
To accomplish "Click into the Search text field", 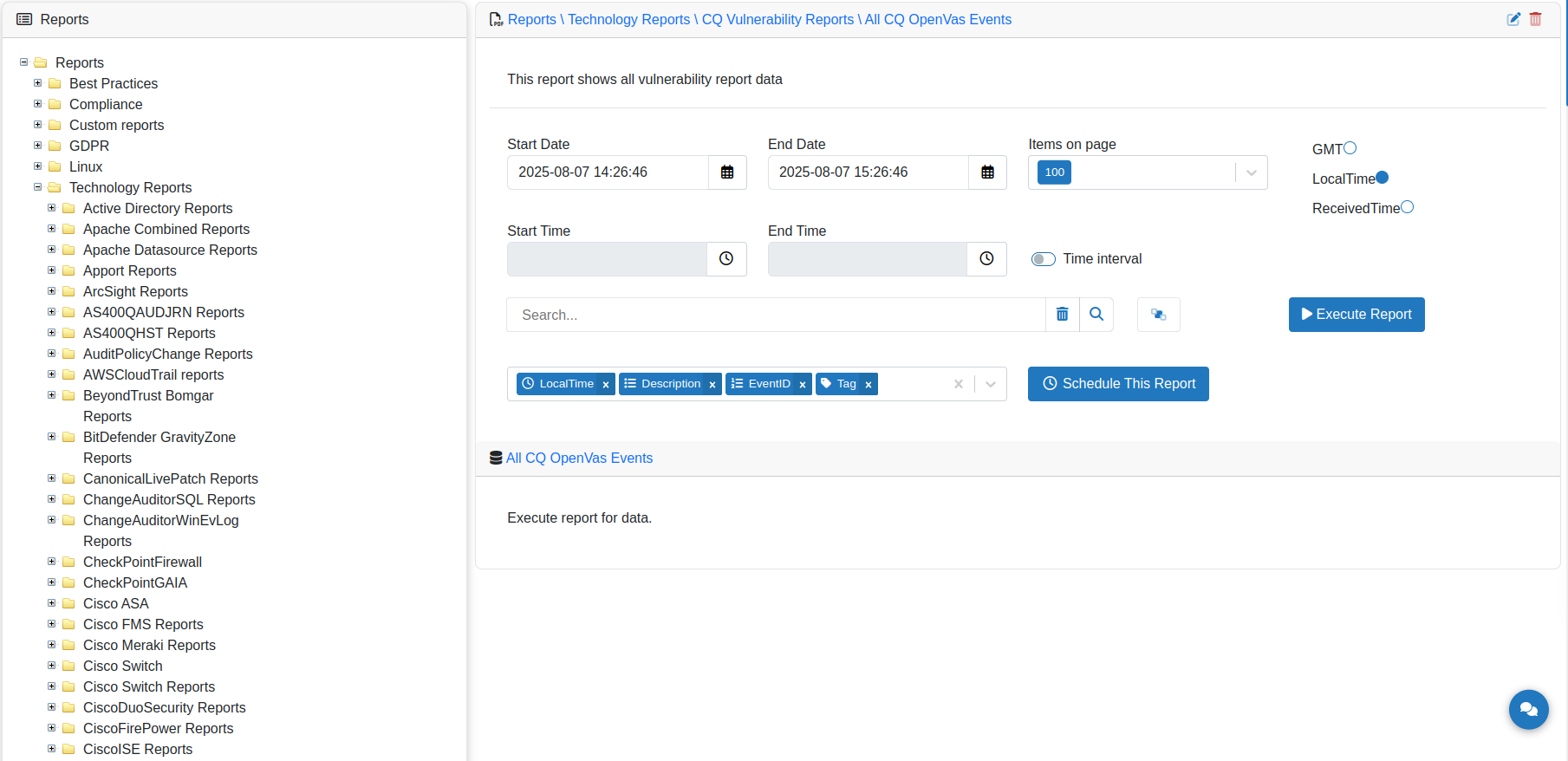I will coord(776,315).
